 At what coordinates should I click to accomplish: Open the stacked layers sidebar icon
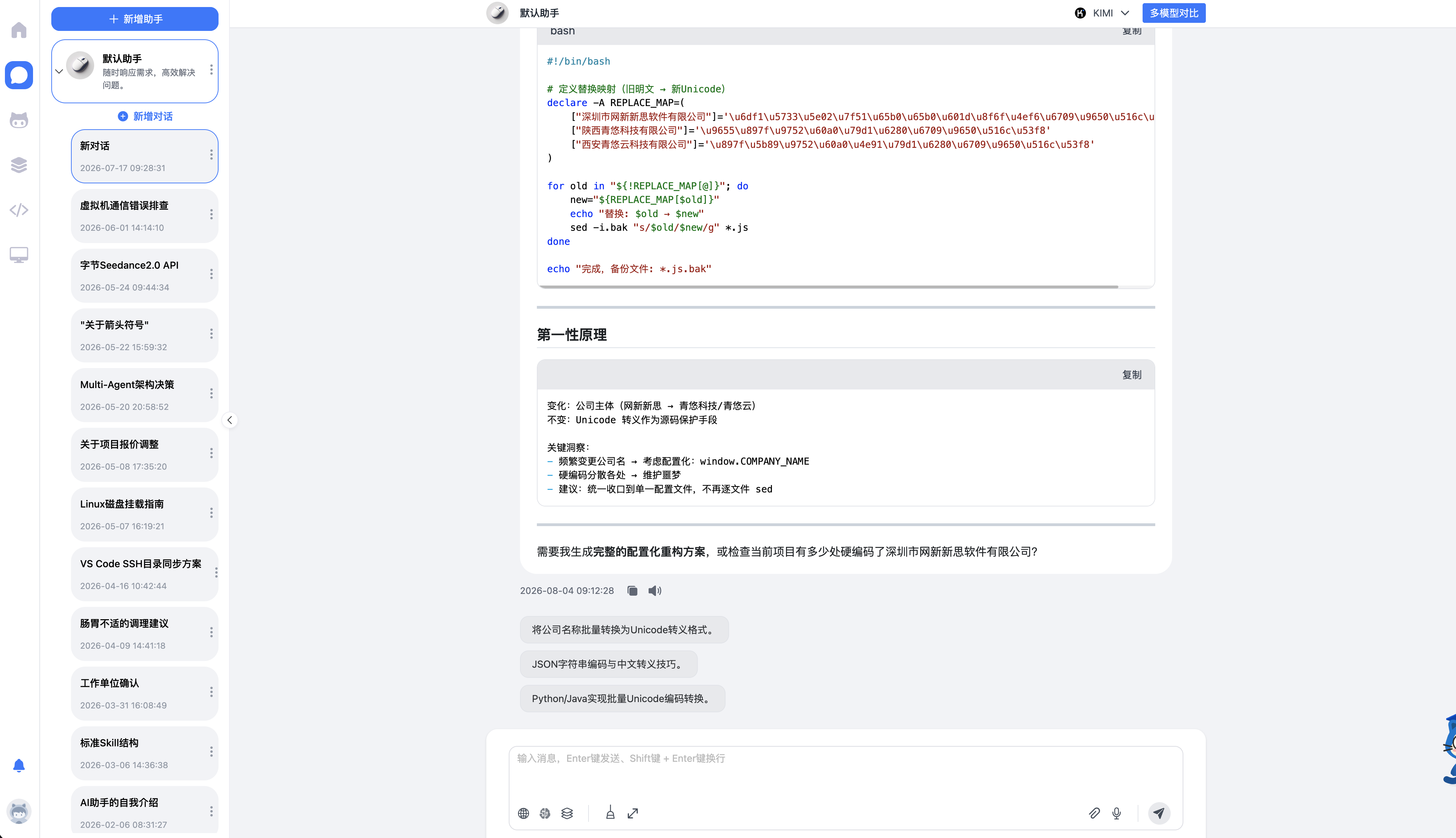[x=19, y=165]
